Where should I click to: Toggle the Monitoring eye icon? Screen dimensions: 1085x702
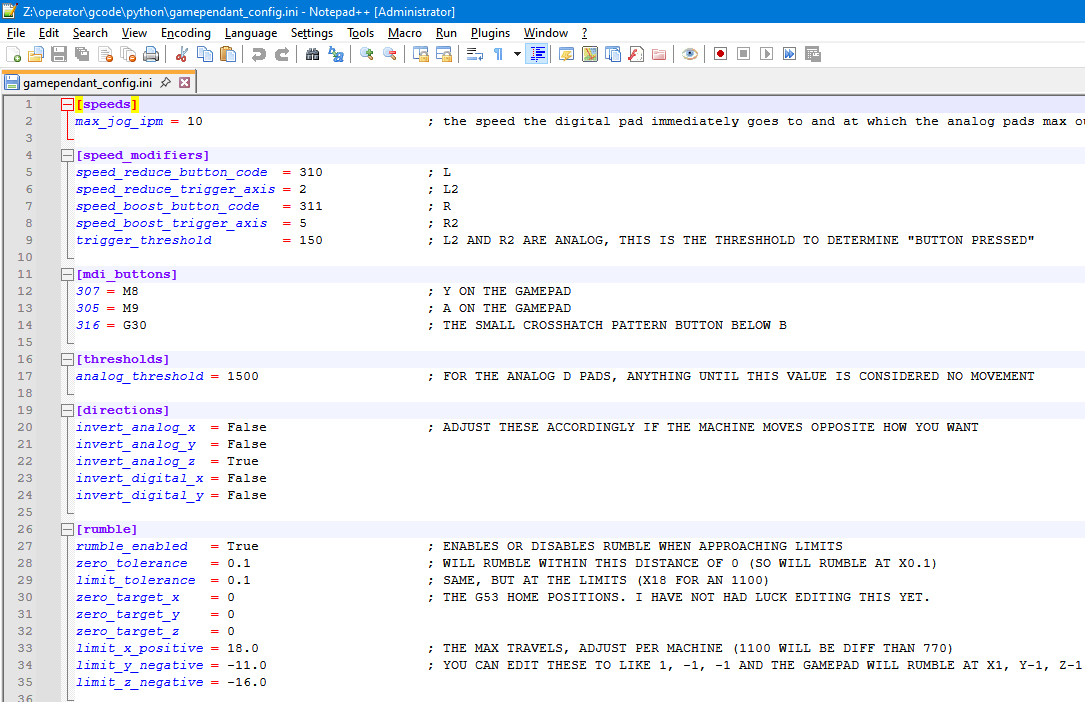pos(690,54)
